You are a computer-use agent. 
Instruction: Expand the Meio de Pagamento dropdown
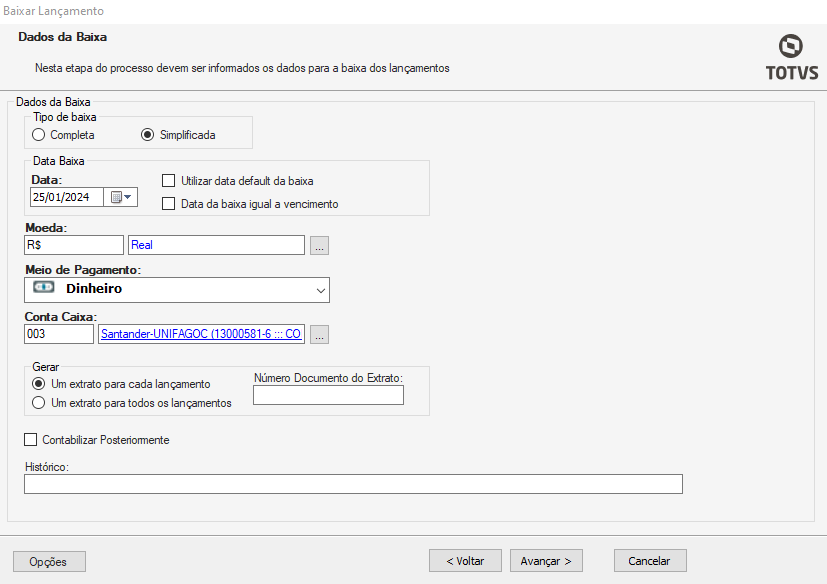(320, 290)
